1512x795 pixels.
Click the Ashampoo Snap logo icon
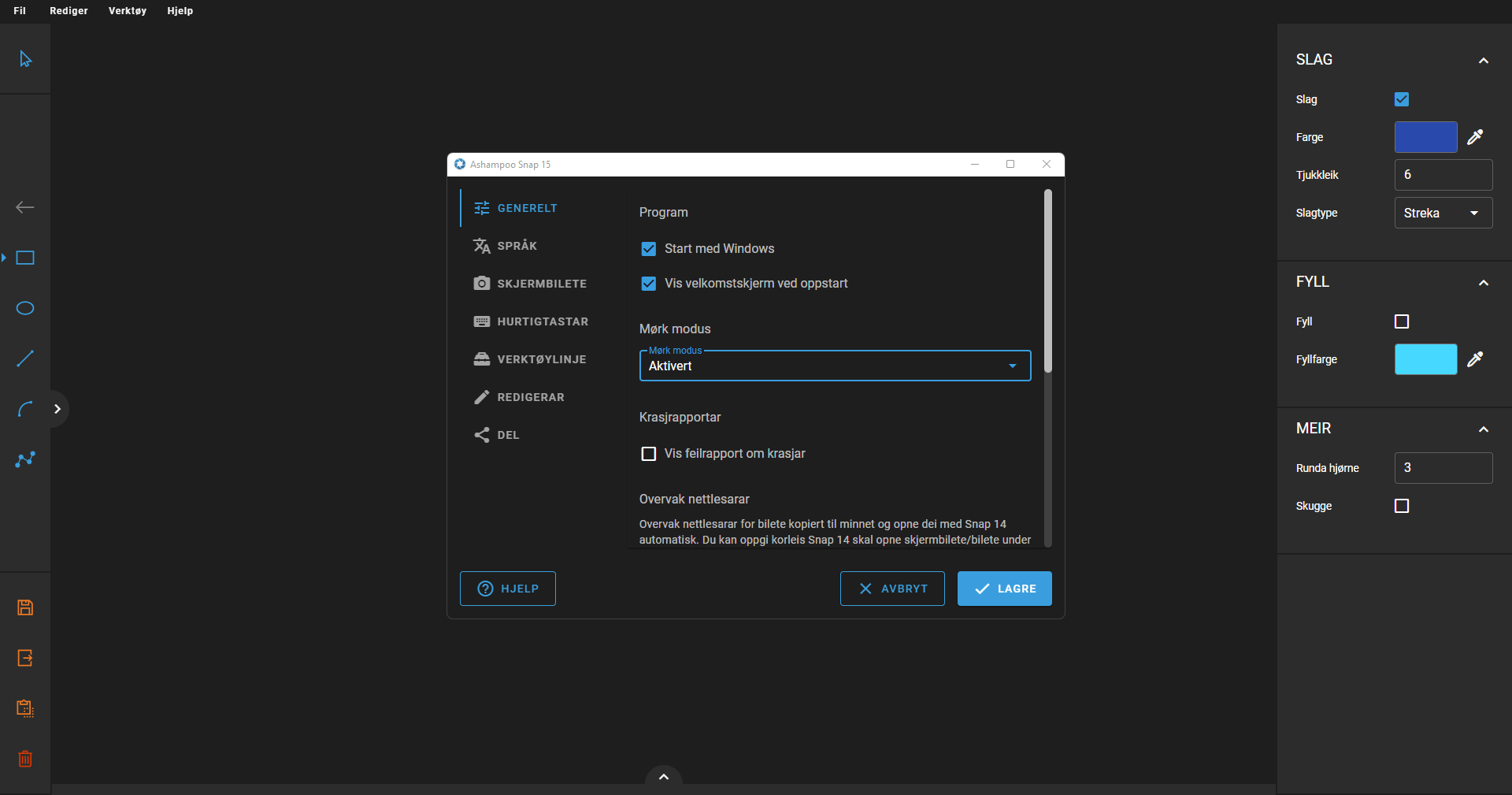tap(460, 164)
